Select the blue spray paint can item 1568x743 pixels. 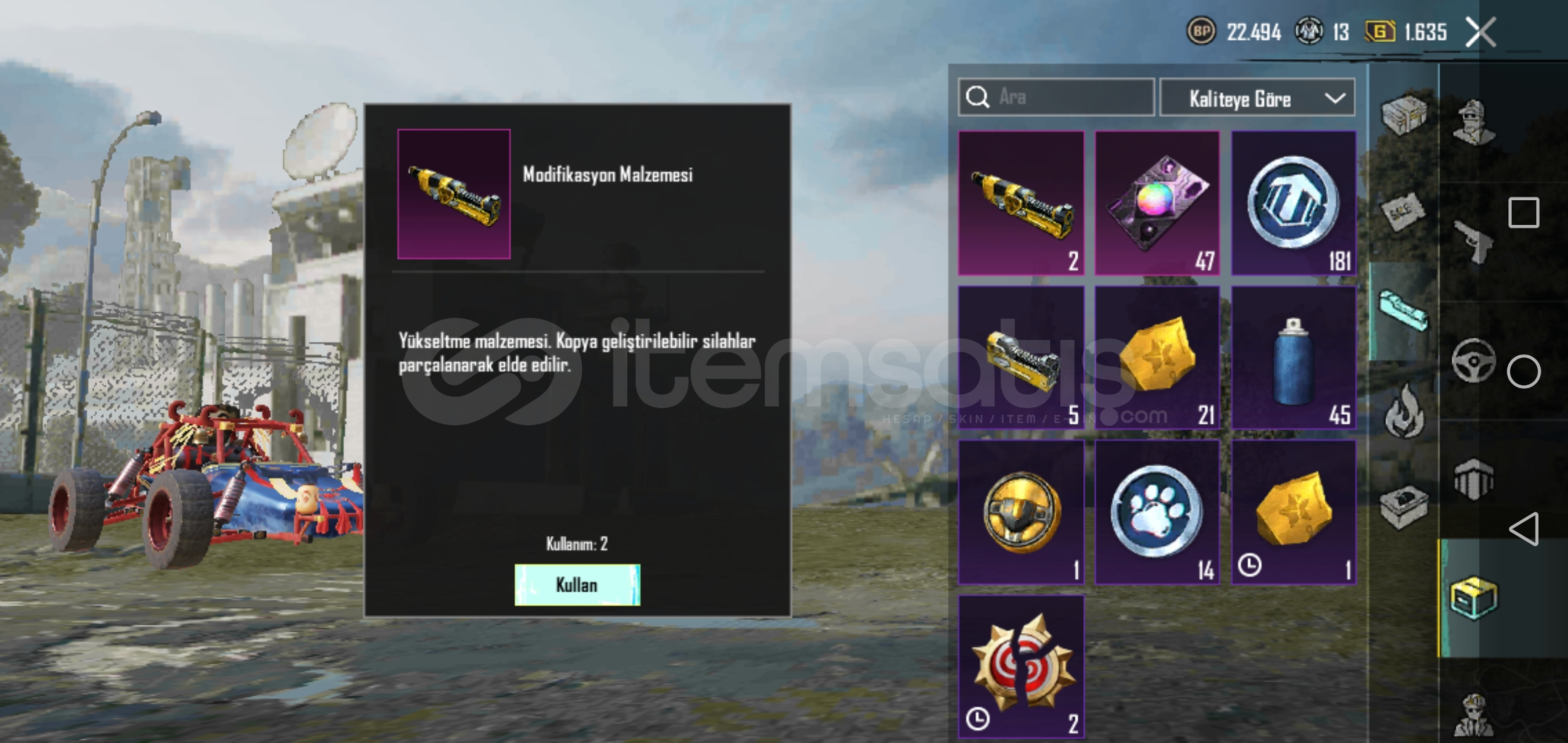[1294, 358]
